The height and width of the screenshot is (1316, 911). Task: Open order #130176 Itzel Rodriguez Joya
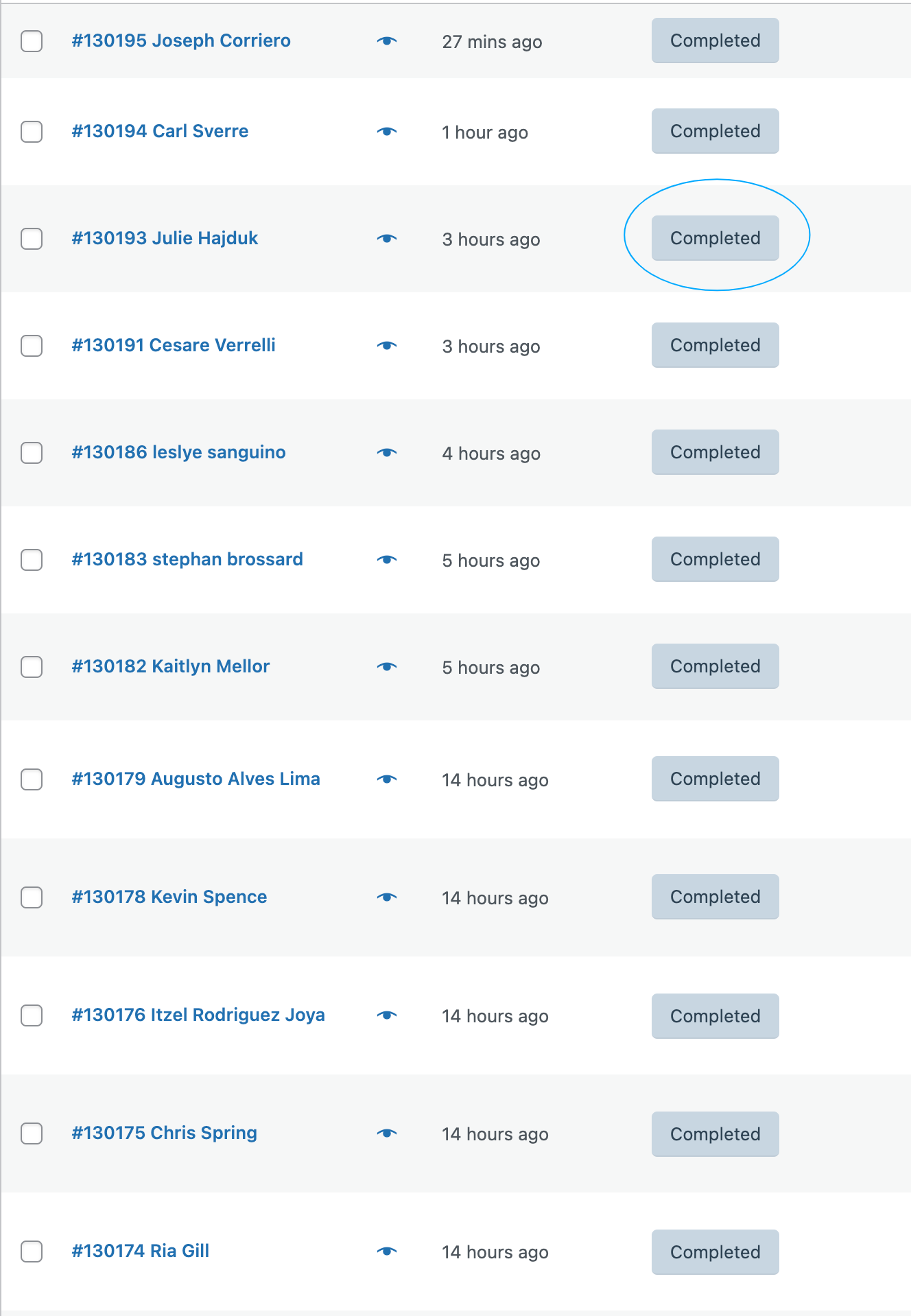[x=198, y=1015]
